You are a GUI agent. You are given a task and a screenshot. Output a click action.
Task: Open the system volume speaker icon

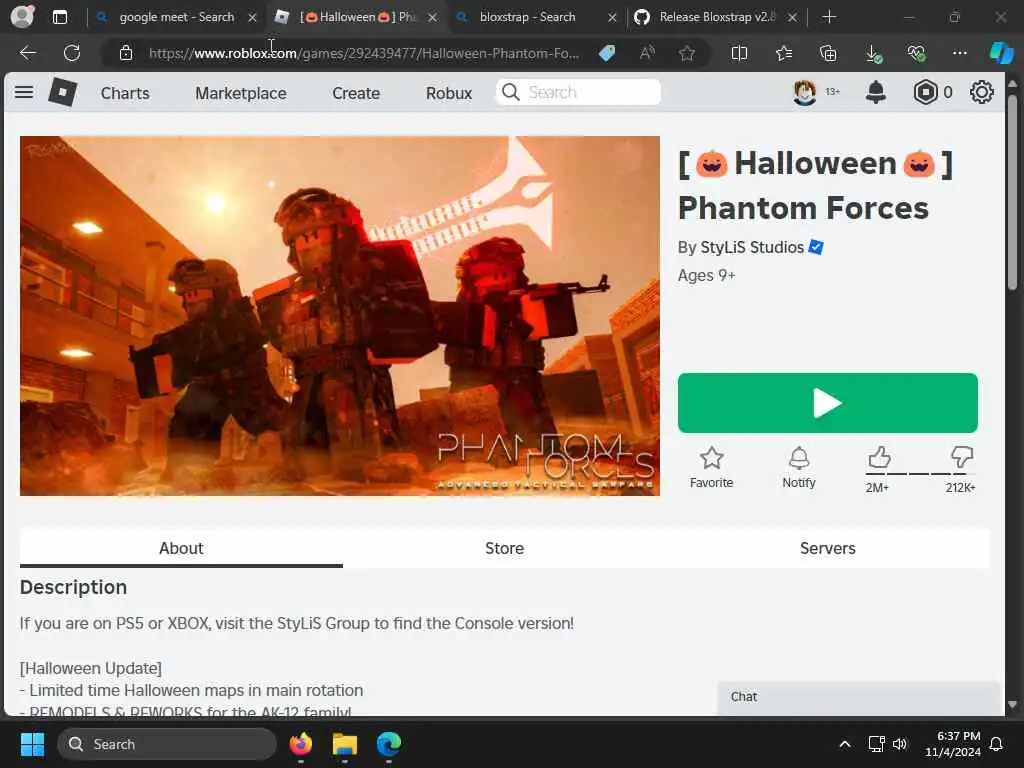899,744
